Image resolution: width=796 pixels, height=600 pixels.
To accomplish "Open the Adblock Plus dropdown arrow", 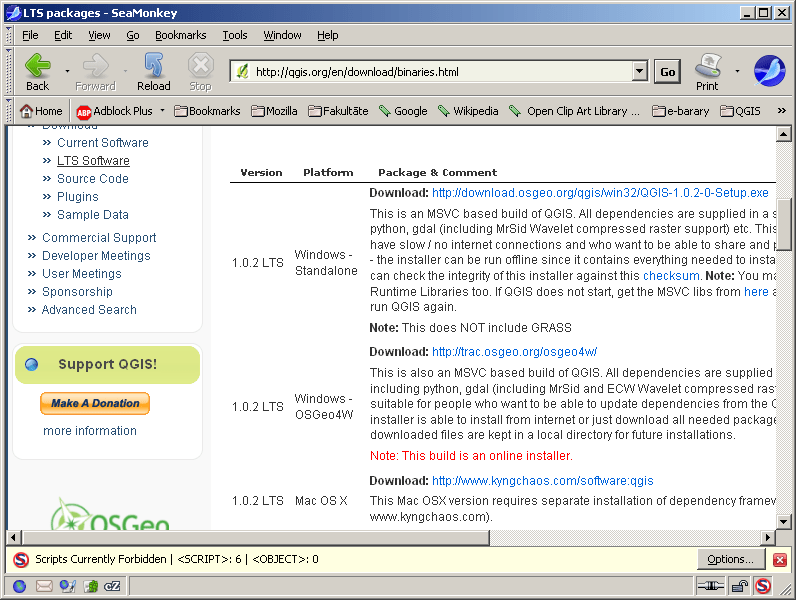I will (162, 111).
